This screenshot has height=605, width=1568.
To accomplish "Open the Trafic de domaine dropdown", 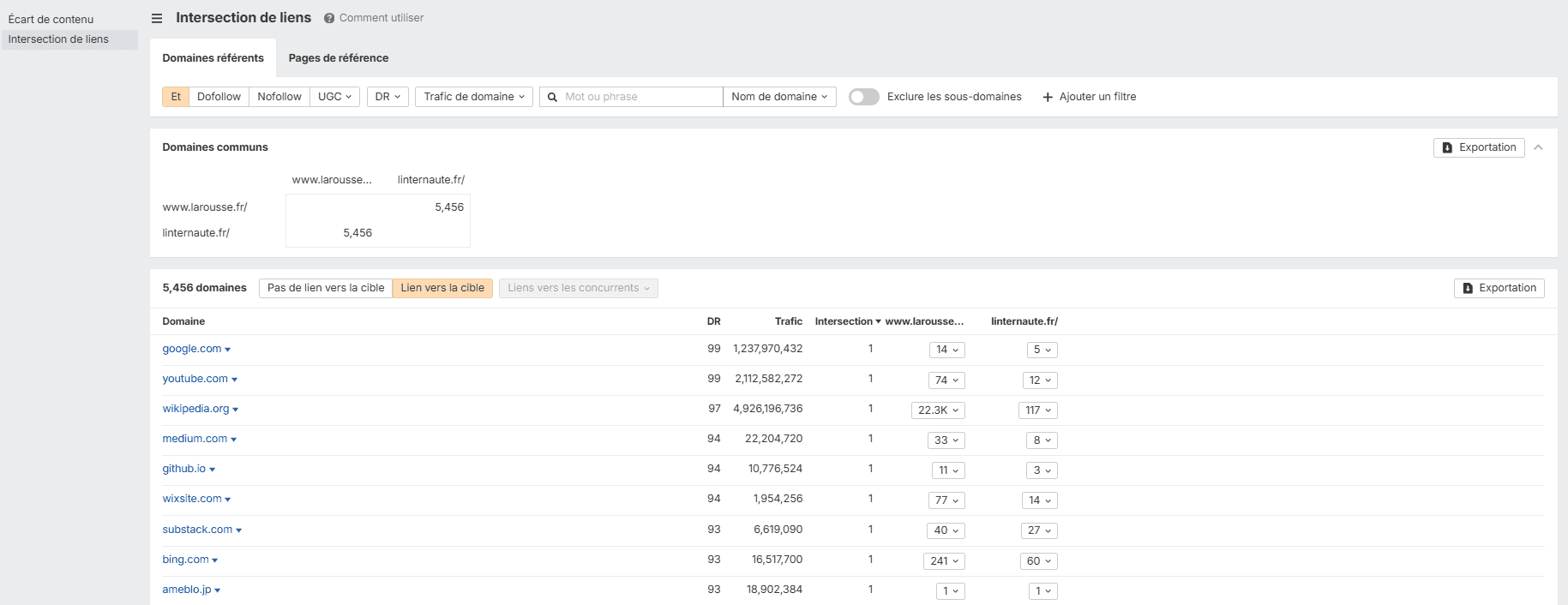I will pyautogui.click(x=473, y=97).
